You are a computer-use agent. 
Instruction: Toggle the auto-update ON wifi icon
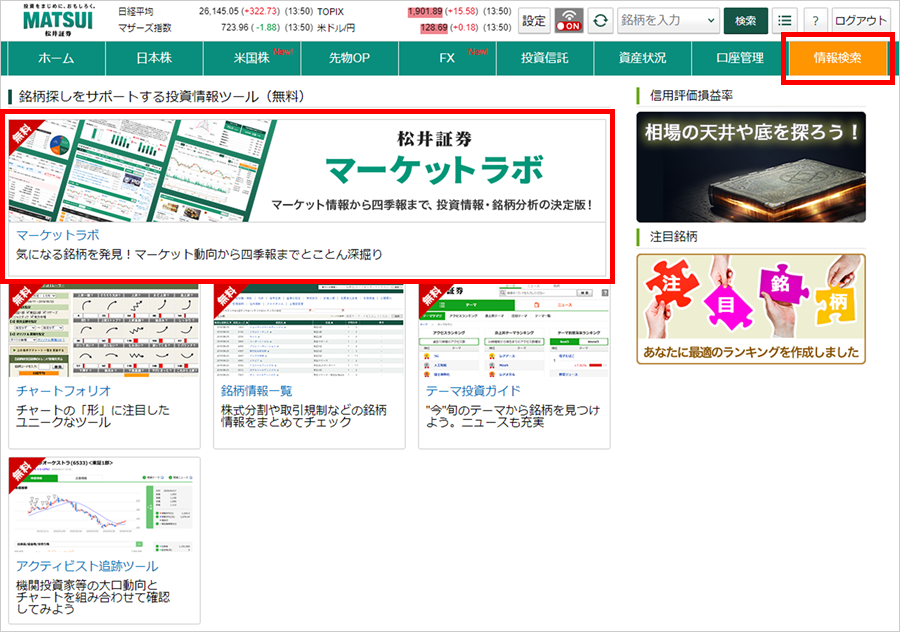point(569,21)
